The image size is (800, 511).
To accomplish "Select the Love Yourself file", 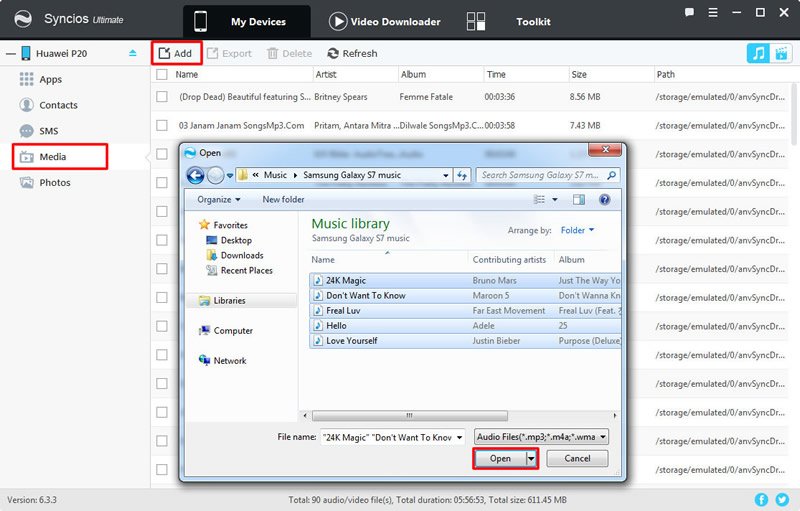I will 465,341.
